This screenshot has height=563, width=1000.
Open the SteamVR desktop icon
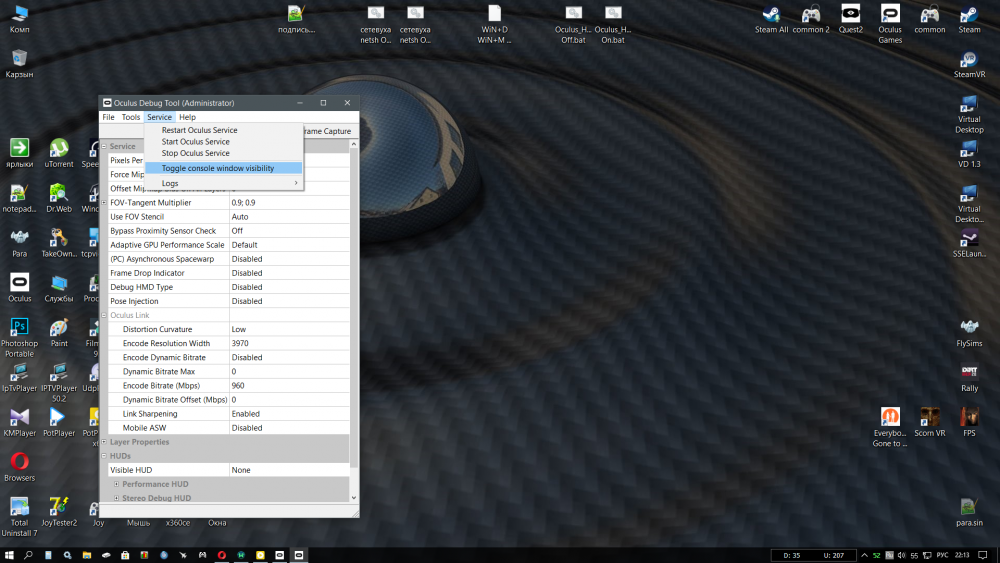click(x=969, y=60)
